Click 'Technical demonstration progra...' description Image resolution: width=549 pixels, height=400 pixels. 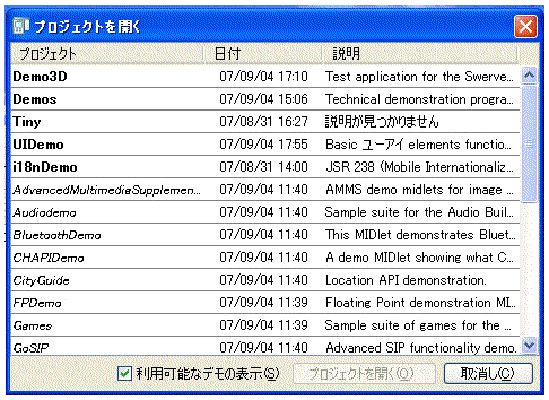pos(419,99)
